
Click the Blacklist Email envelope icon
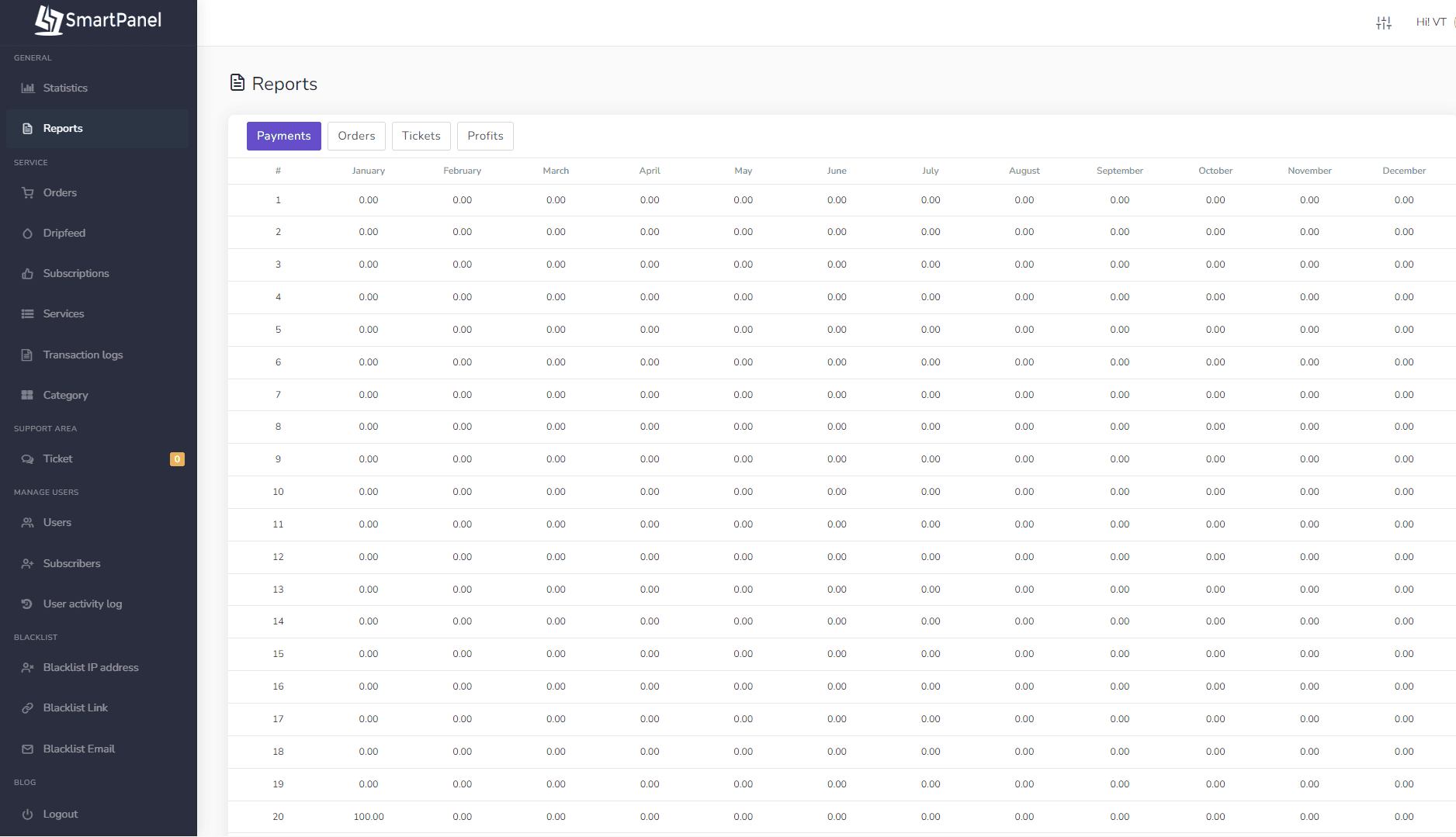click(28, 749)
